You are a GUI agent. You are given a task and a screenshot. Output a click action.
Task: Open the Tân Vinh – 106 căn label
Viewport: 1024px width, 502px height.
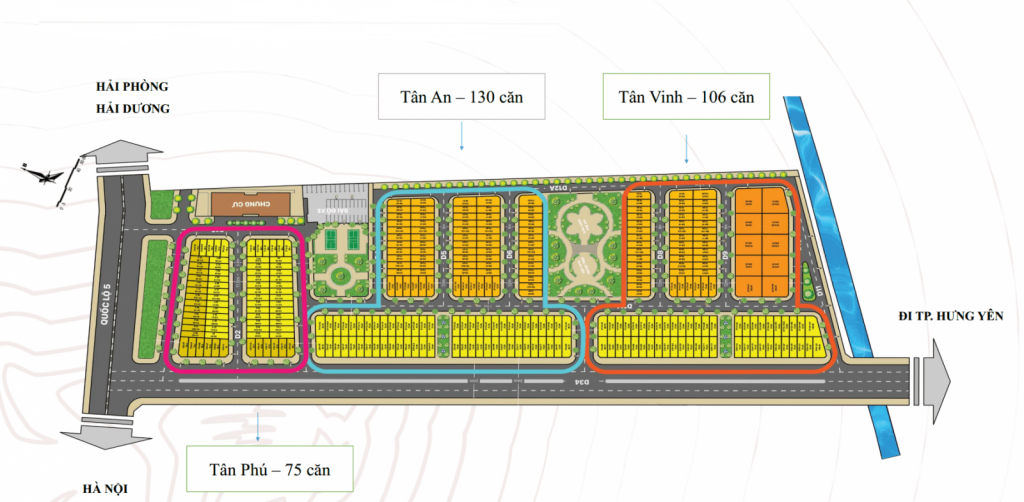(x=686, y=97)
